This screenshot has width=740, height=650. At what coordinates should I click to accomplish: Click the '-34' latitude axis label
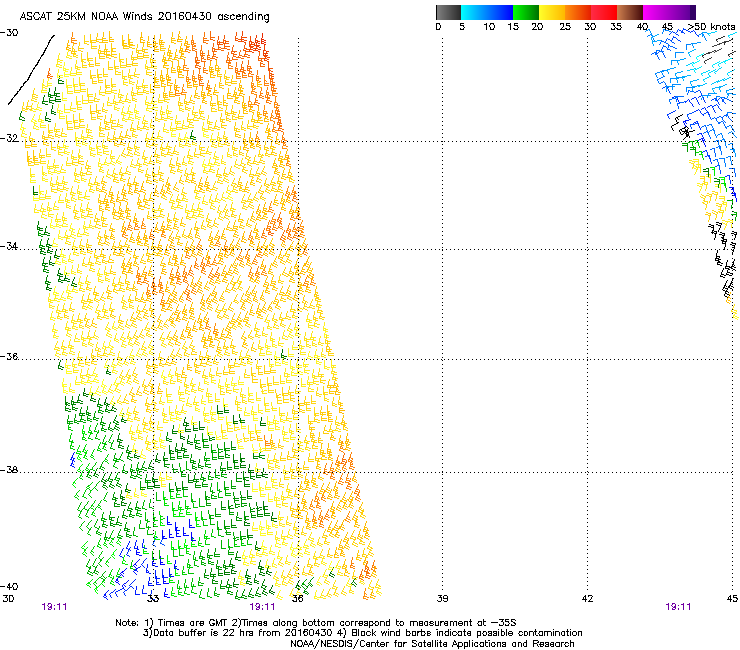(x=9, y=246)
